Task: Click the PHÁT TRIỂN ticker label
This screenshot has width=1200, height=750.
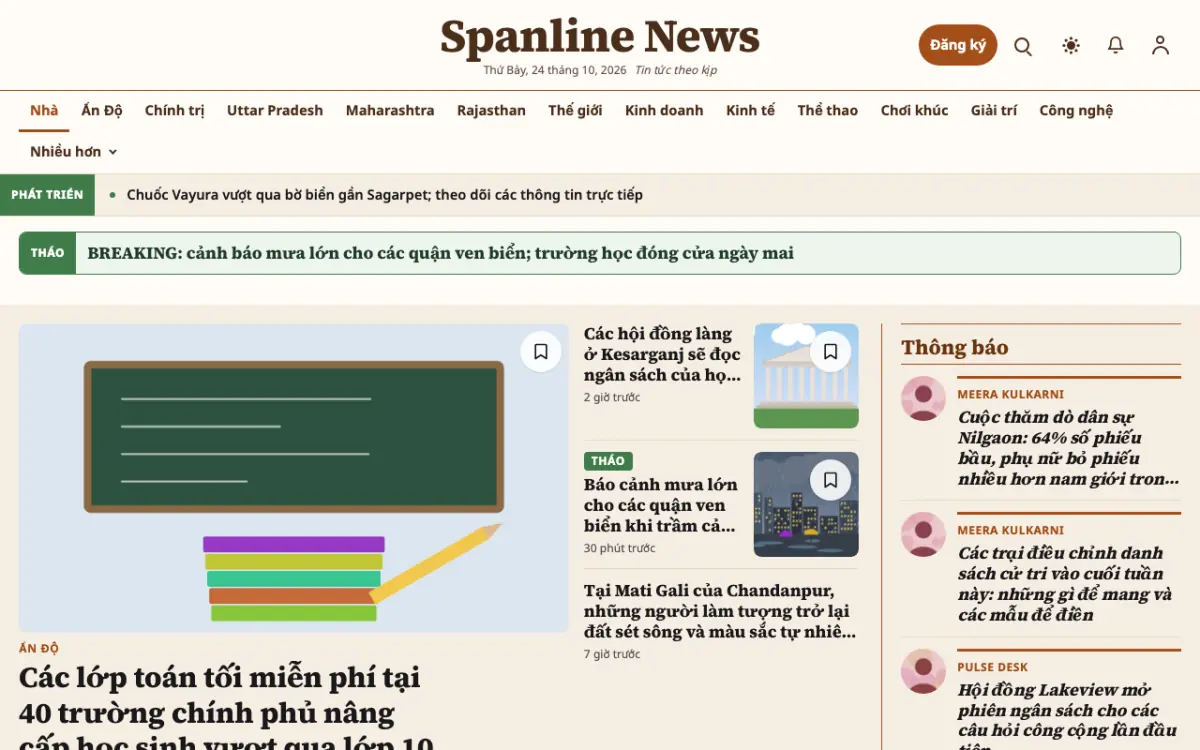Action: pos(47,195)
